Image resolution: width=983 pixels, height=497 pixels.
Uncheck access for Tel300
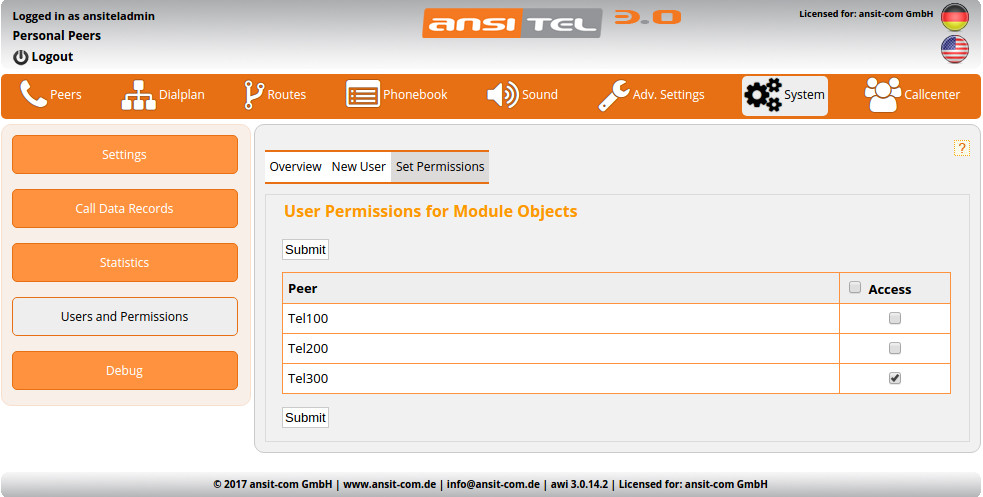[x=895, y=378]
